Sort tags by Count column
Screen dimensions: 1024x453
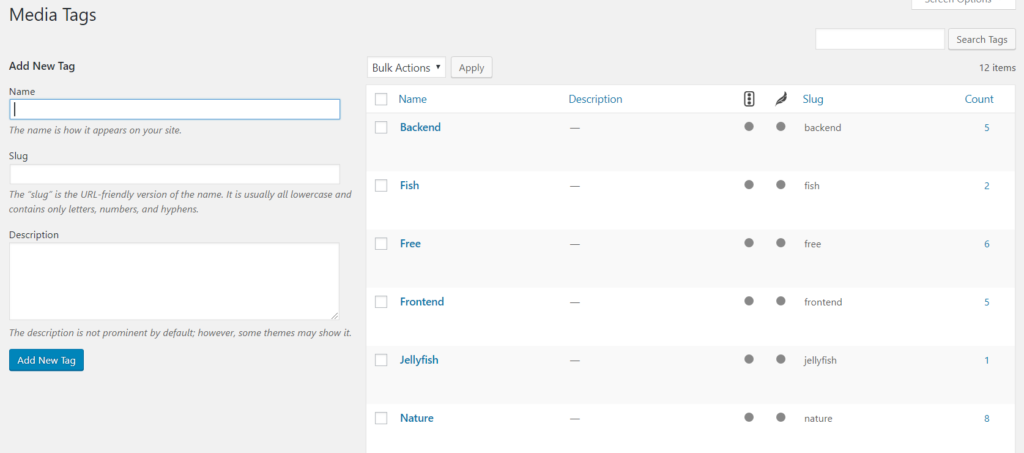click(979, 99)
